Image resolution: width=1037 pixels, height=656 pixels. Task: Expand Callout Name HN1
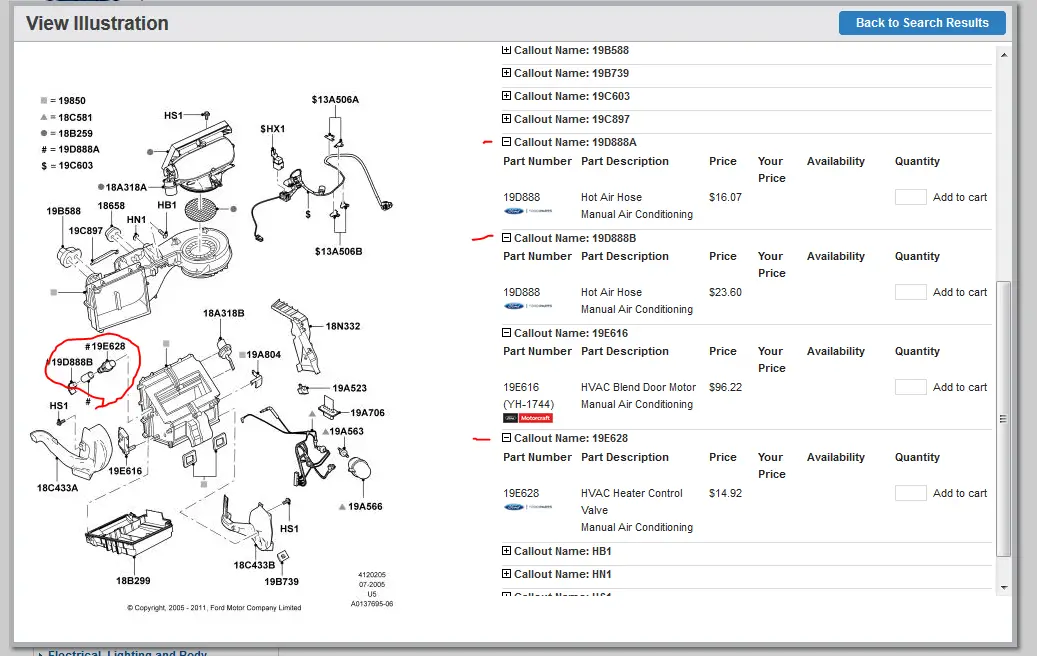[506, 574]
